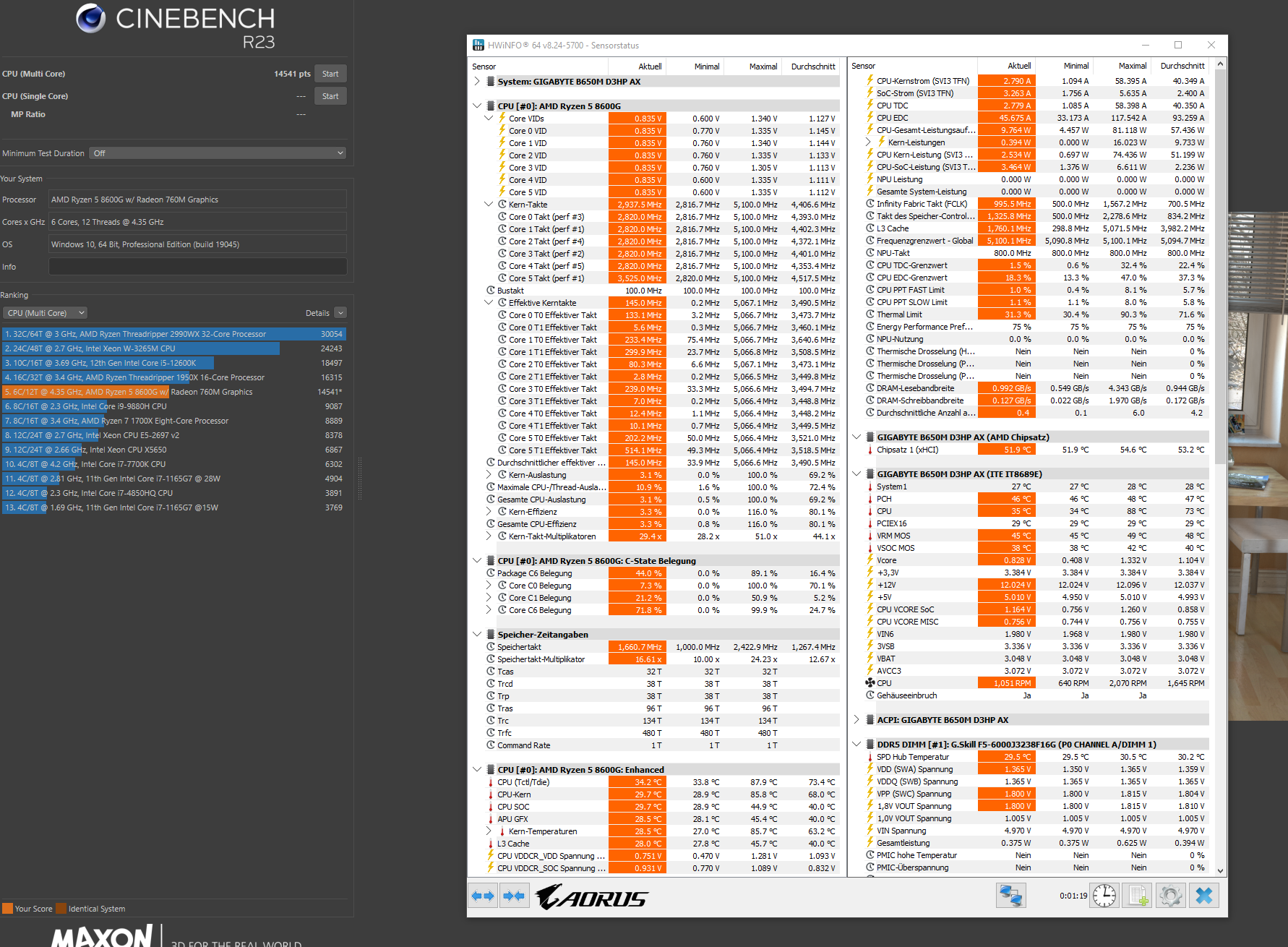Close sensors with blue X icon

[1204, 896]
